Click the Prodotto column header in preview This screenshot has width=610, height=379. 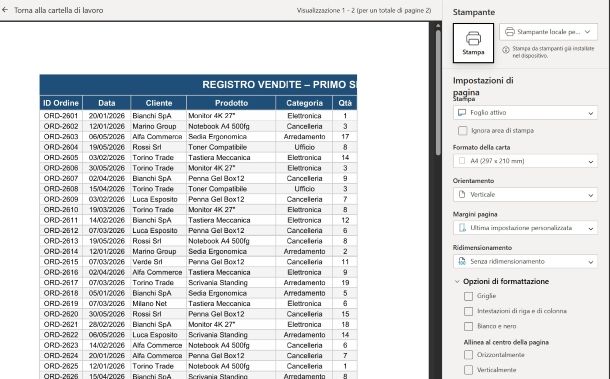point(231,103)
